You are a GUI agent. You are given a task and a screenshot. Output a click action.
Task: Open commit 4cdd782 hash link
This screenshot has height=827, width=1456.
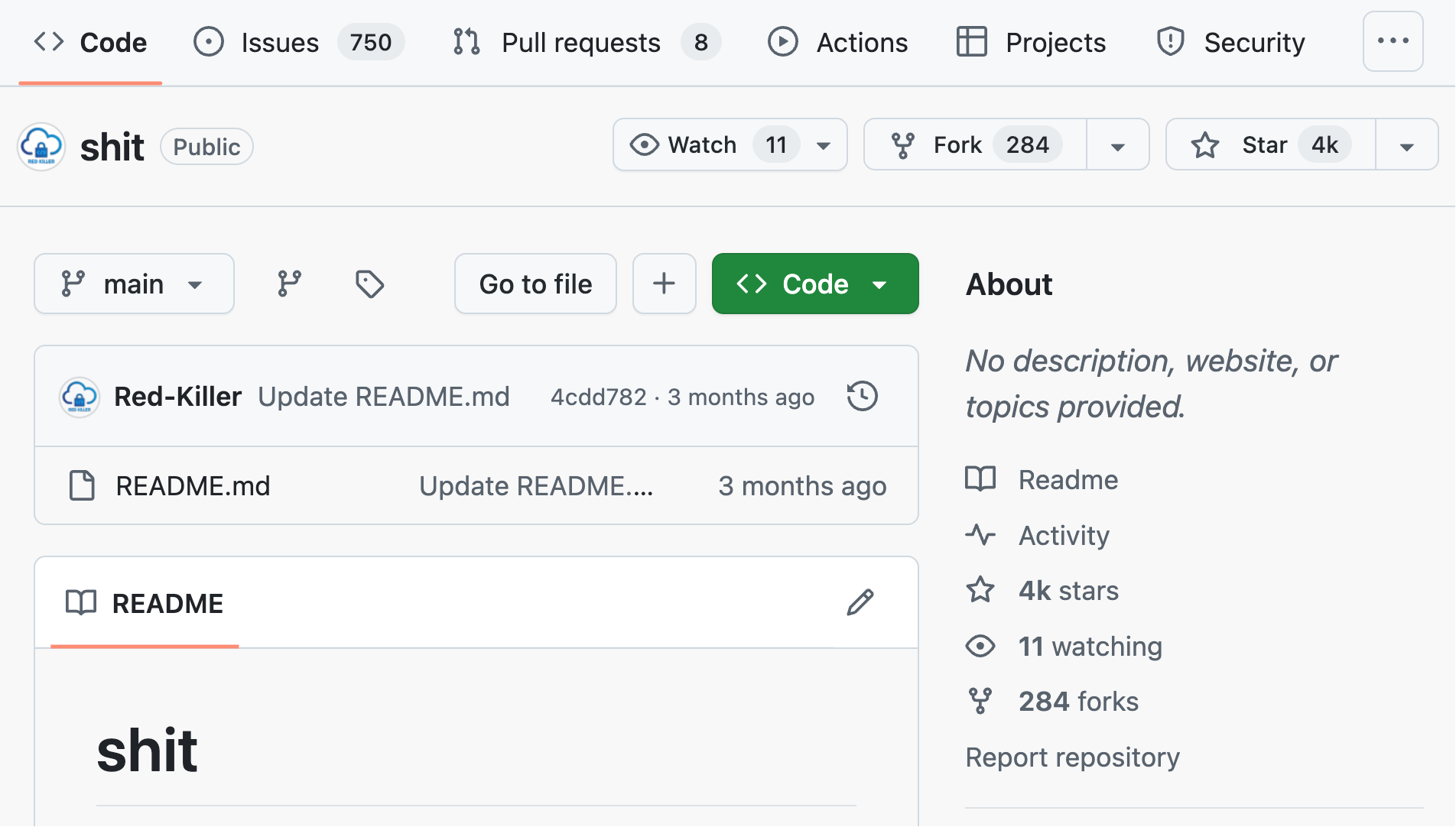[x=598, y=397]
